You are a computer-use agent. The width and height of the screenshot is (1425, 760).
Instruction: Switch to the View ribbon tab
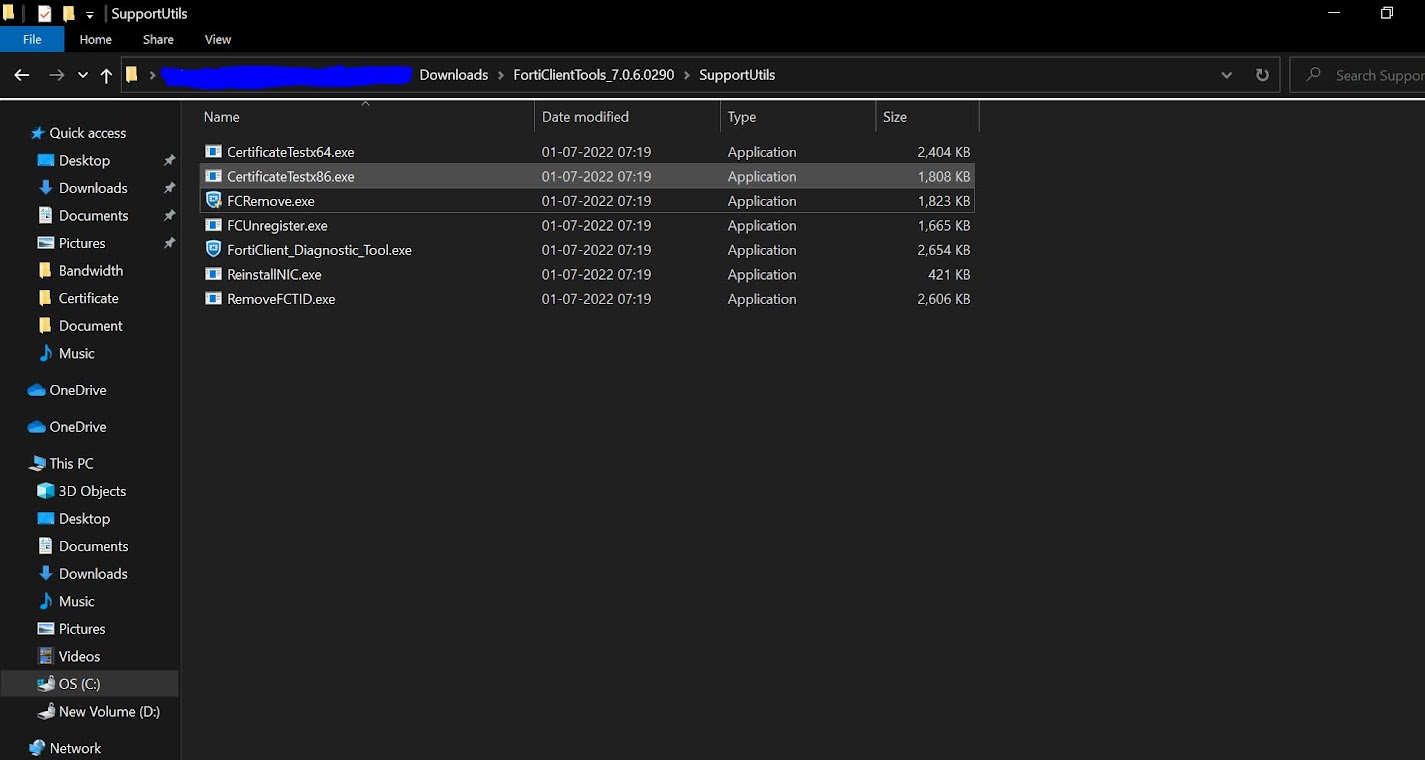point(218,39)
